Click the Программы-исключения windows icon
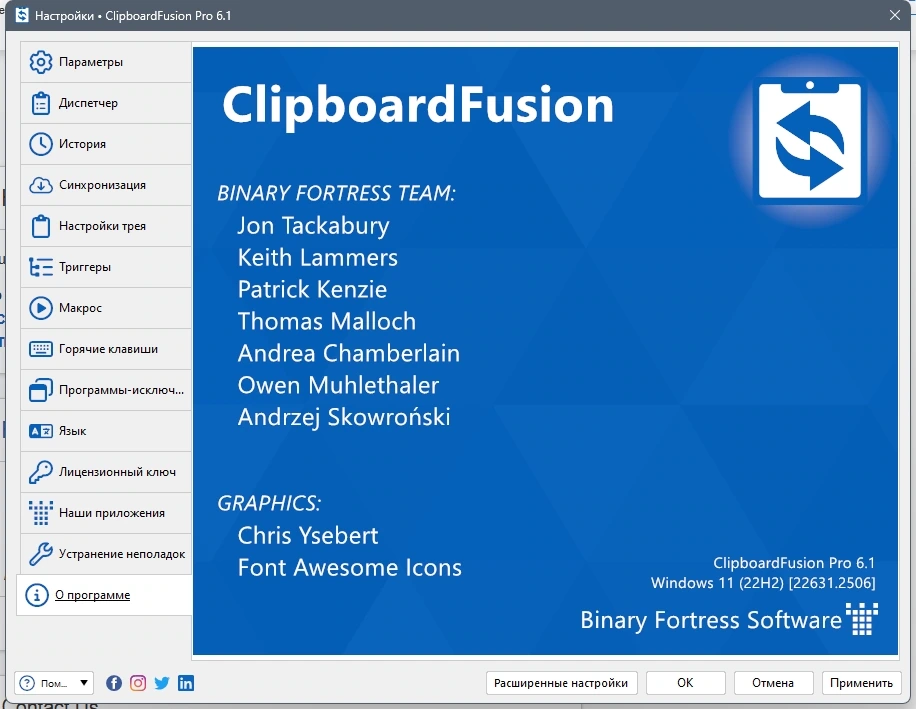Screen dimensions: 916x709 point(40,390)
